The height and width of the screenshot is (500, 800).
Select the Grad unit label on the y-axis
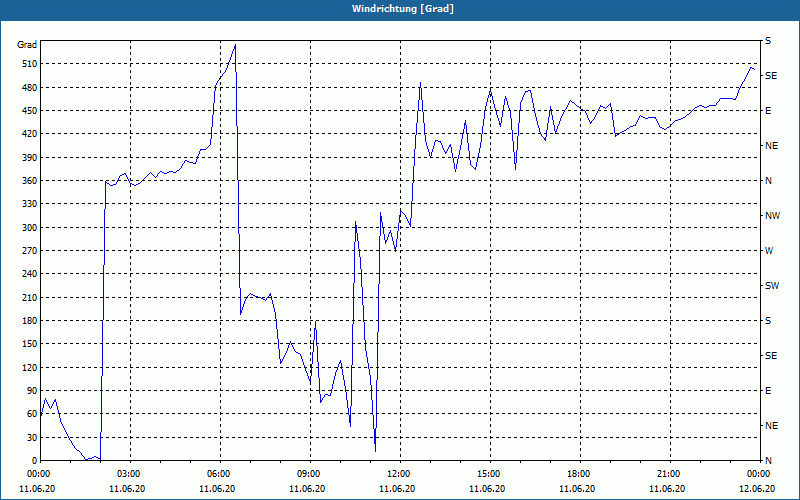(x=27, y=45)
